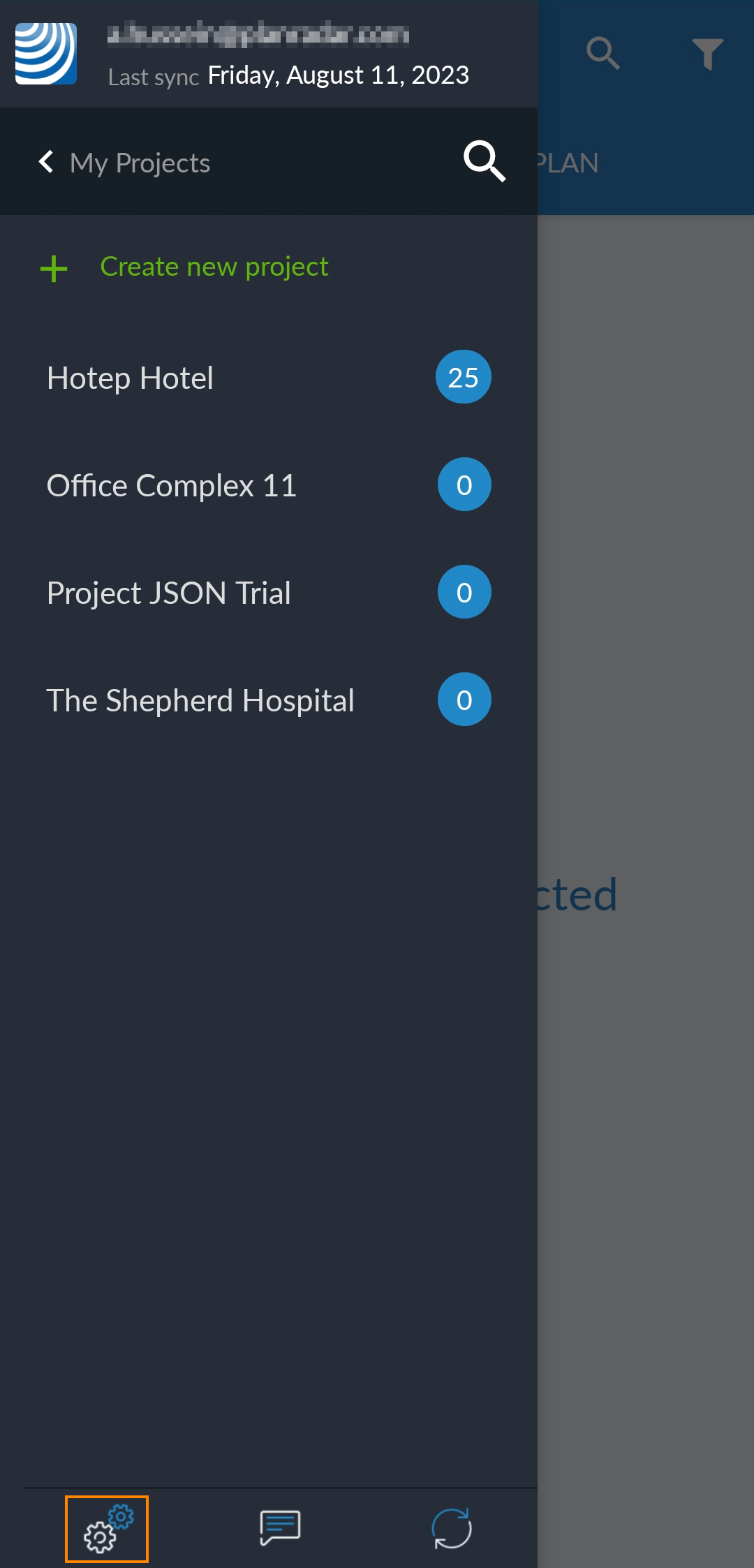The width and height of the screenshot is (754, 1568).
Task: Click Create new project link
Action: (x=214, y=267)
